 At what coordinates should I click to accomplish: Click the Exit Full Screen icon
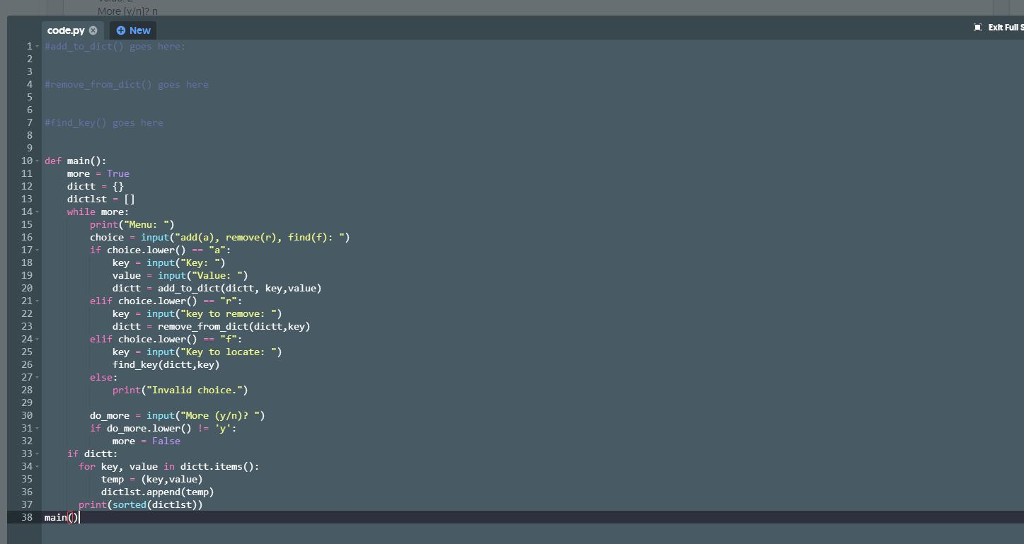click(978, 27)
